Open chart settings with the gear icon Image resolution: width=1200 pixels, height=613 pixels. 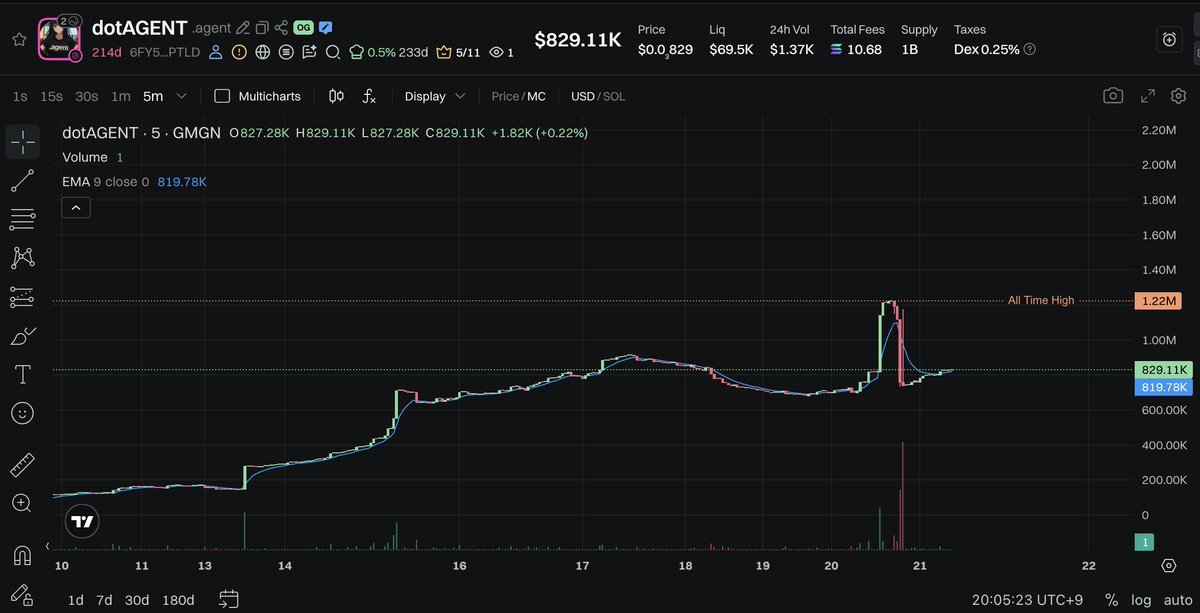1178,96
